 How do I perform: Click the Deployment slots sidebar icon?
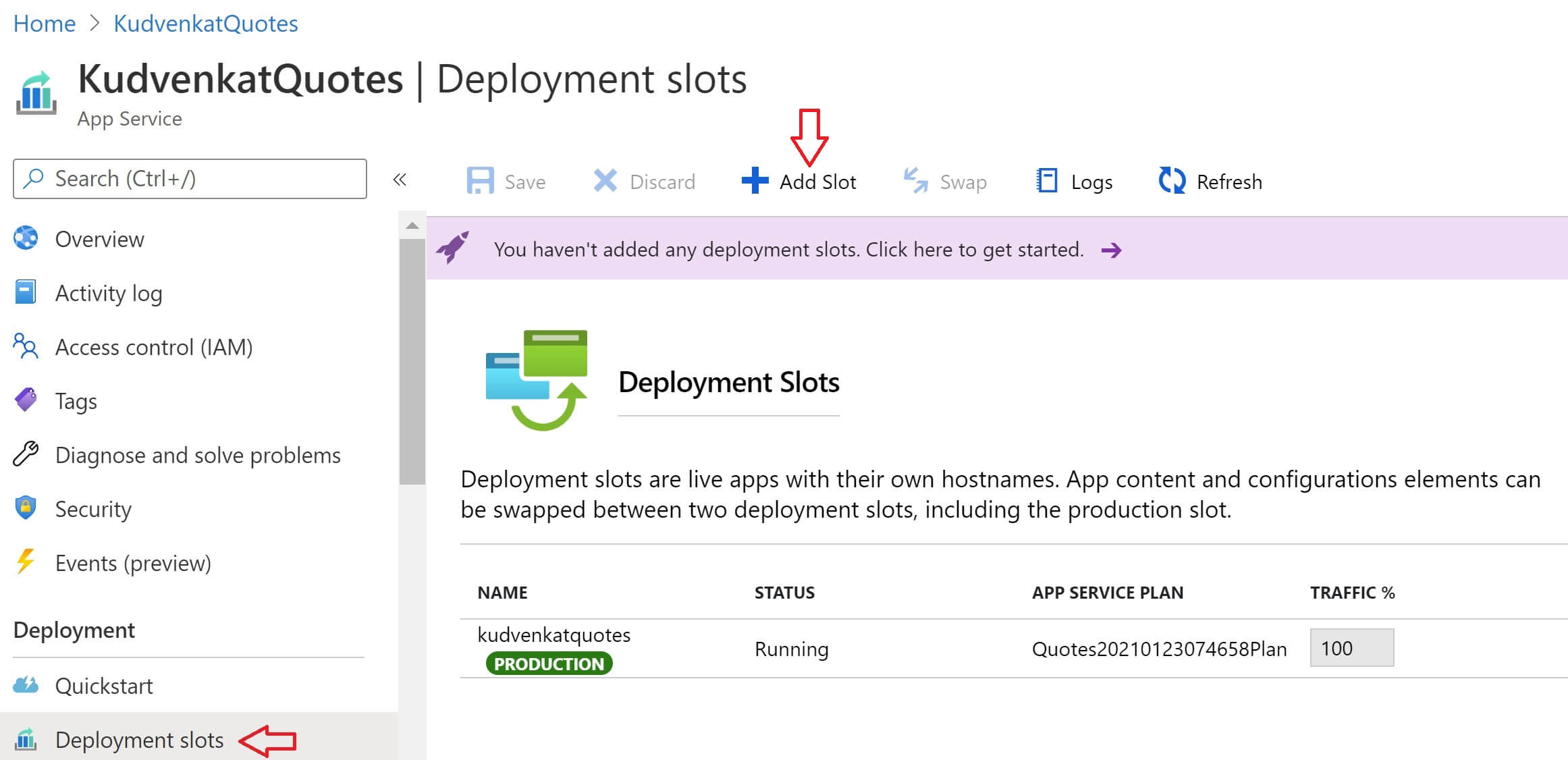[26, 739]
